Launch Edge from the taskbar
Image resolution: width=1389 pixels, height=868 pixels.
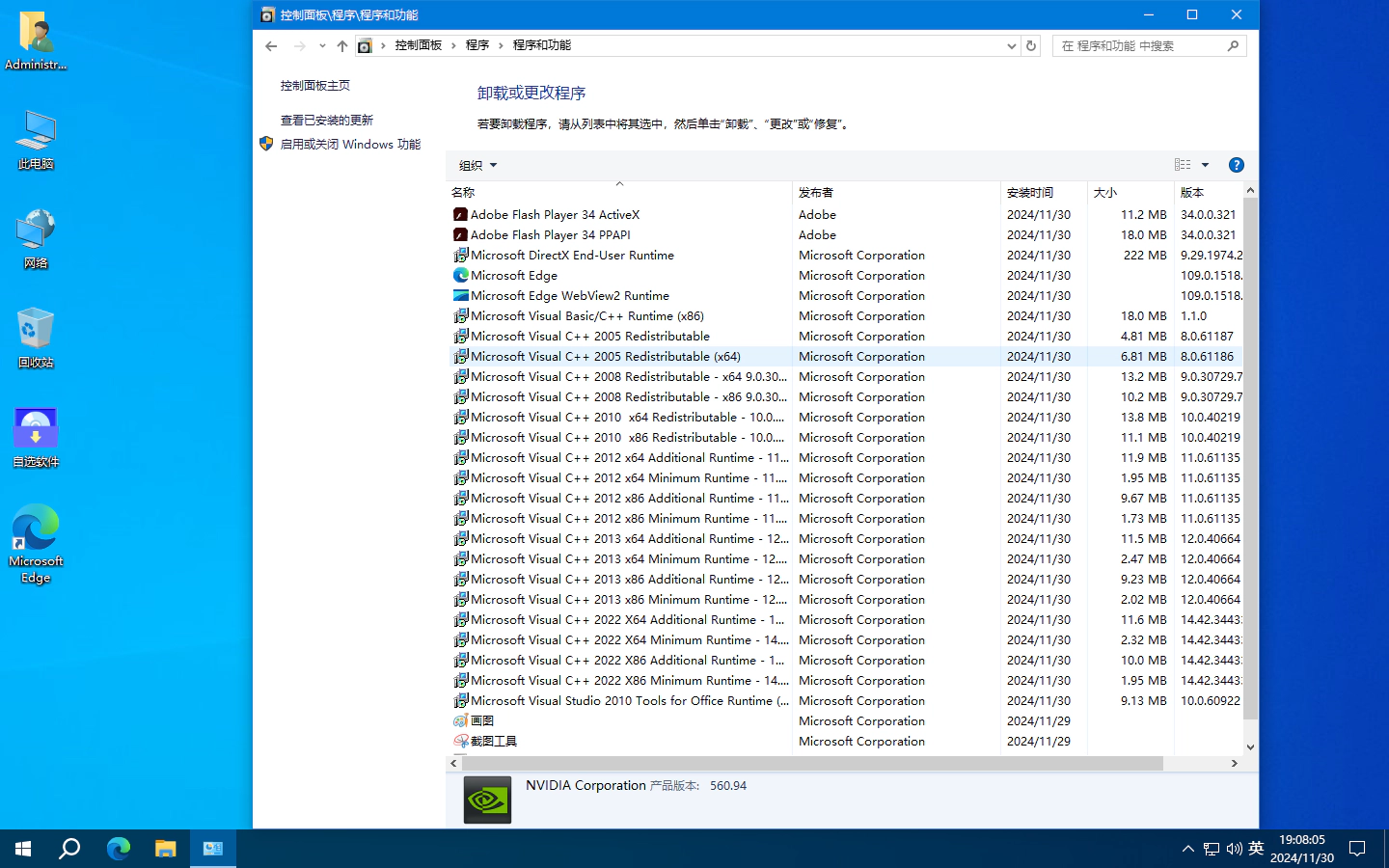118,849
